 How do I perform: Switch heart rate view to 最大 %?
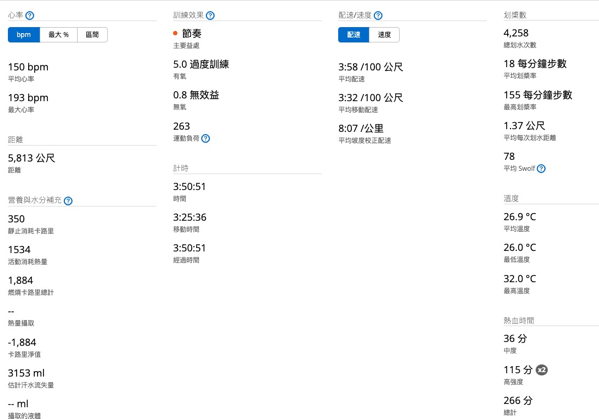tap(58, 35)
